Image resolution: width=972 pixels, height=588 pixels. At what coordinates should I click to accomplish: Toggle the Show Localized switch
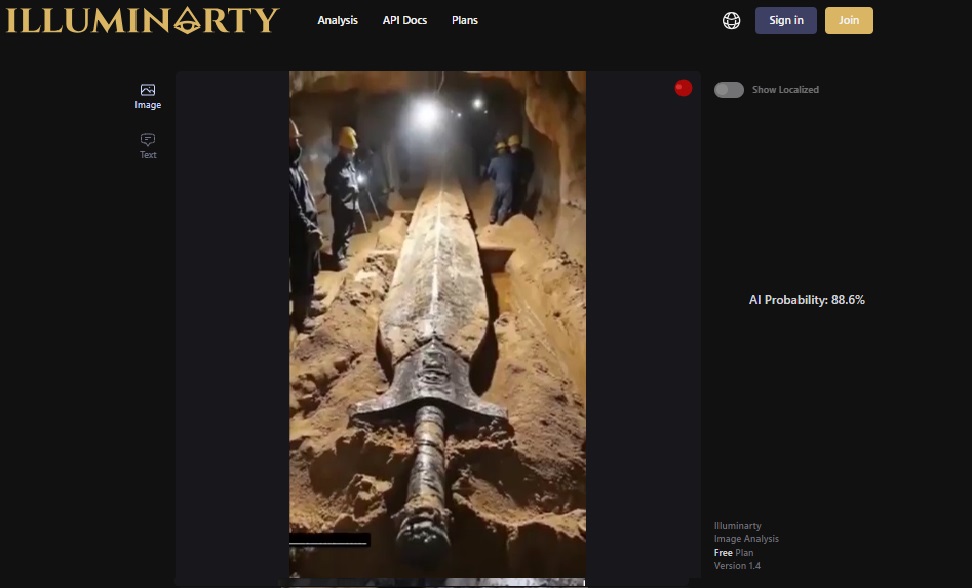pos(728,90)
